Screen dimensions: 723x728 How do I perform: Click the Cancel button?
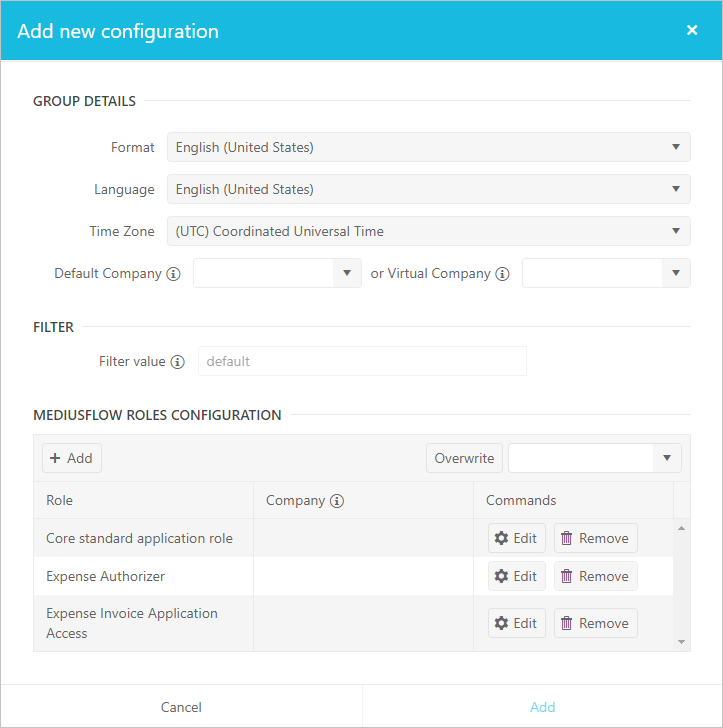[x=181, y=707]
